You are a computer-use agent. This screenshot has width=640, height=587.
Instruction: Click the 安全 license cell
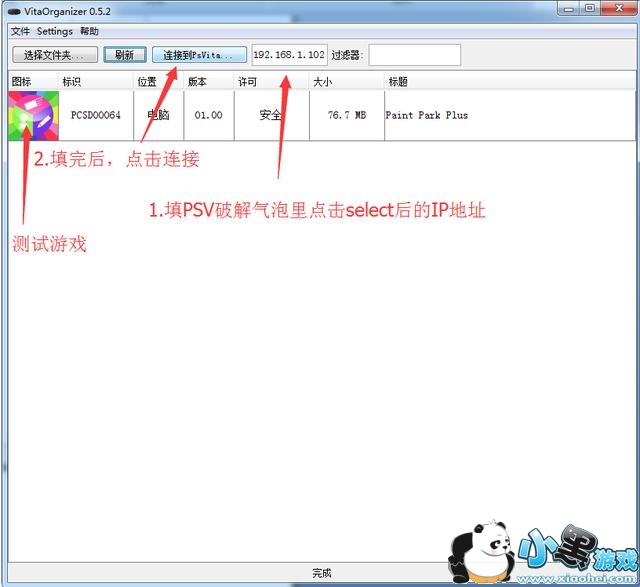click(271, 116)
